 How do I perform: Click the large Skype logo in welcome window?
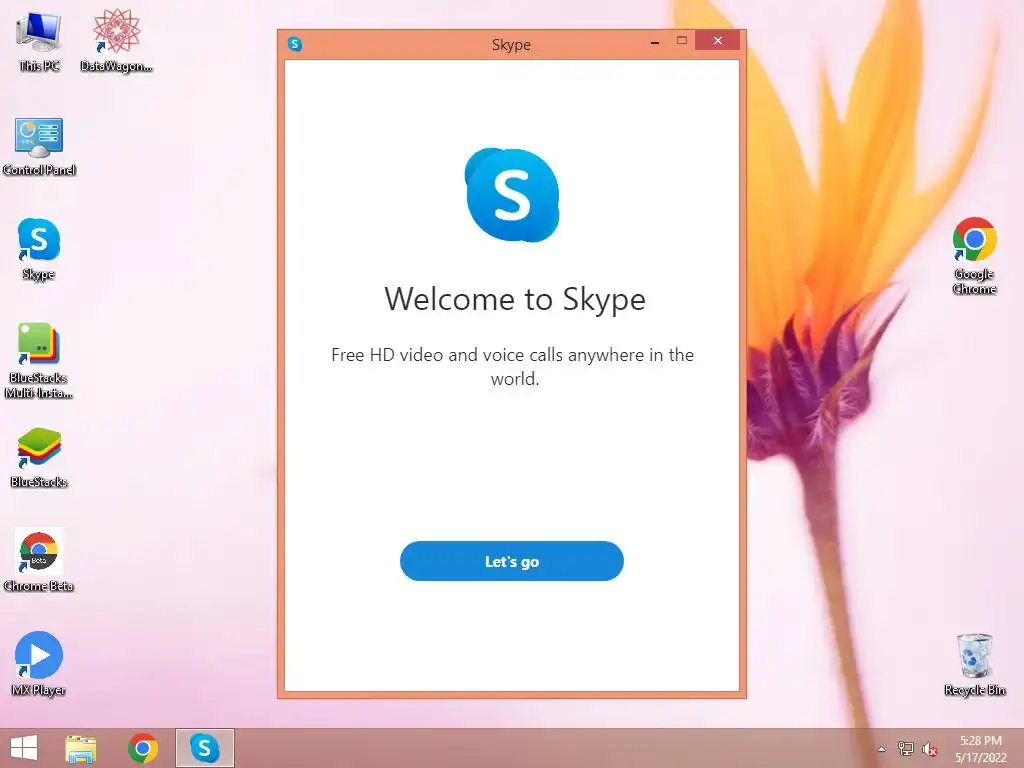(512, 195)
